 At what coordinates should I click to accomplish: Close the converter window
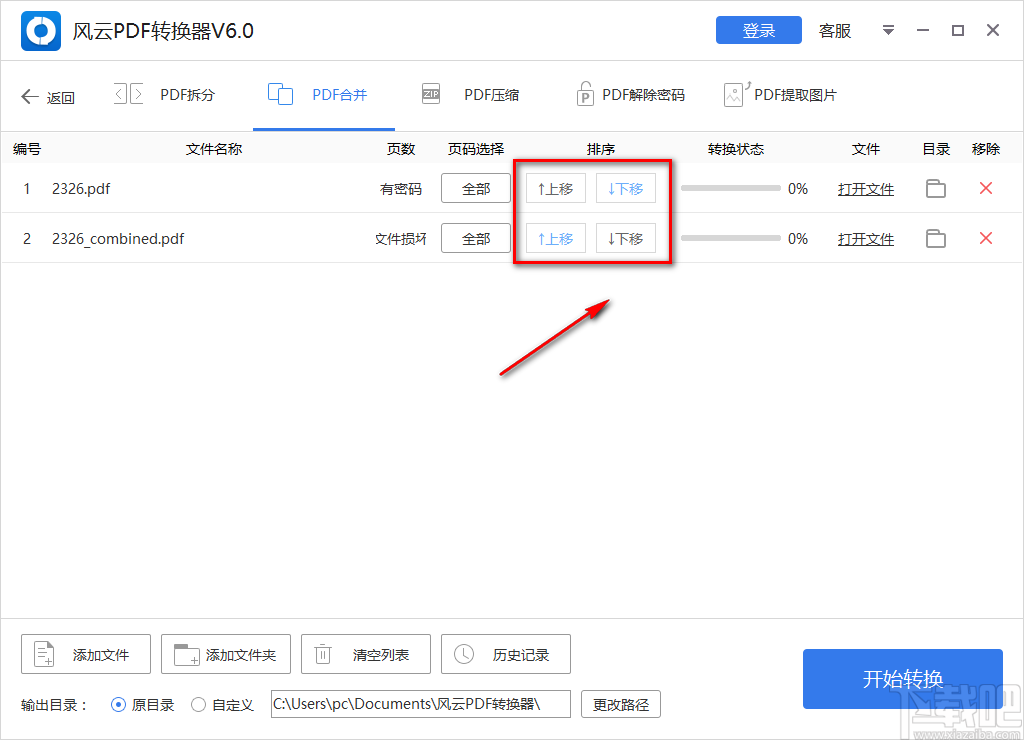click(x=993, y=30)
